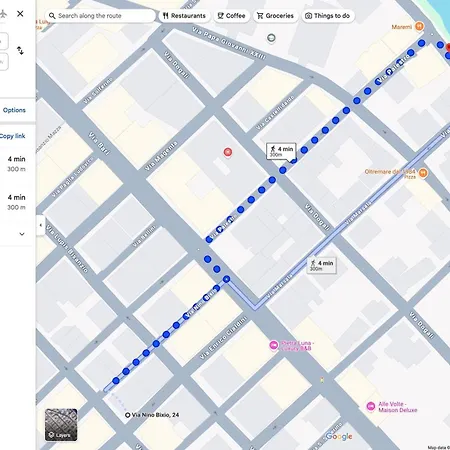Close the directions panel with the X icon
Viewport: 450px width, 450px height.
(20, 14)
